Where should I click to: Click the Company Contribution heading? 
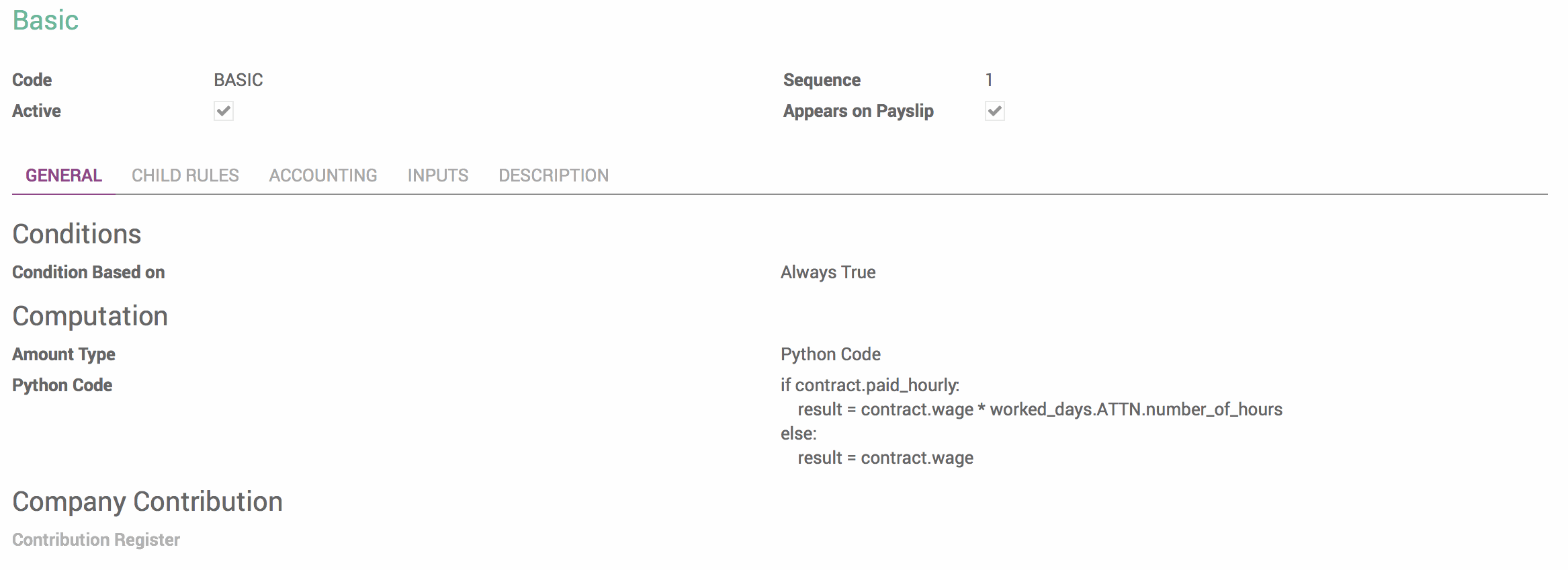coord(148,501)
